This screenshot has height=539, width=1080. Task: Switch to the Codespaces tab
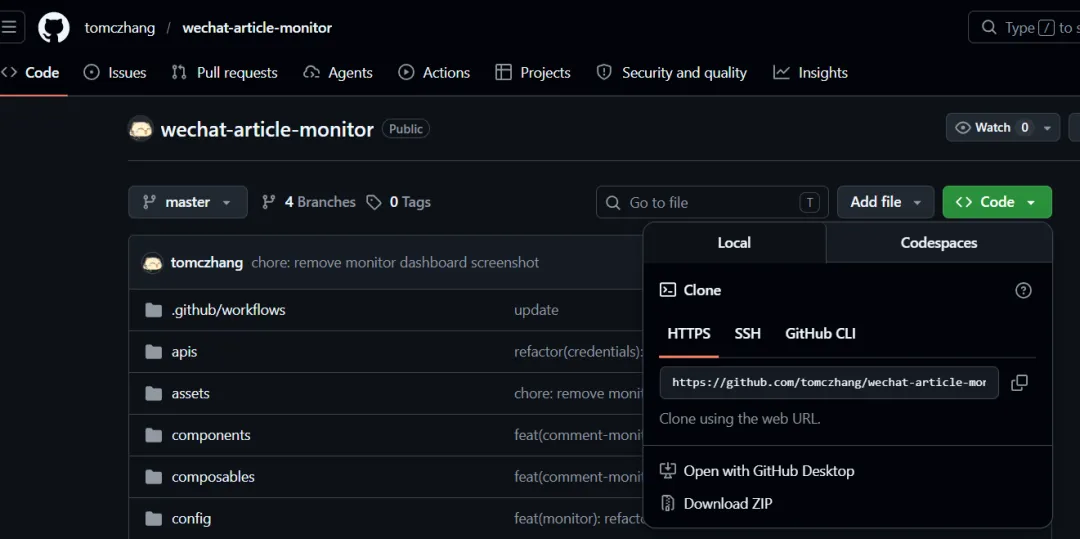(x=938, y=243)
